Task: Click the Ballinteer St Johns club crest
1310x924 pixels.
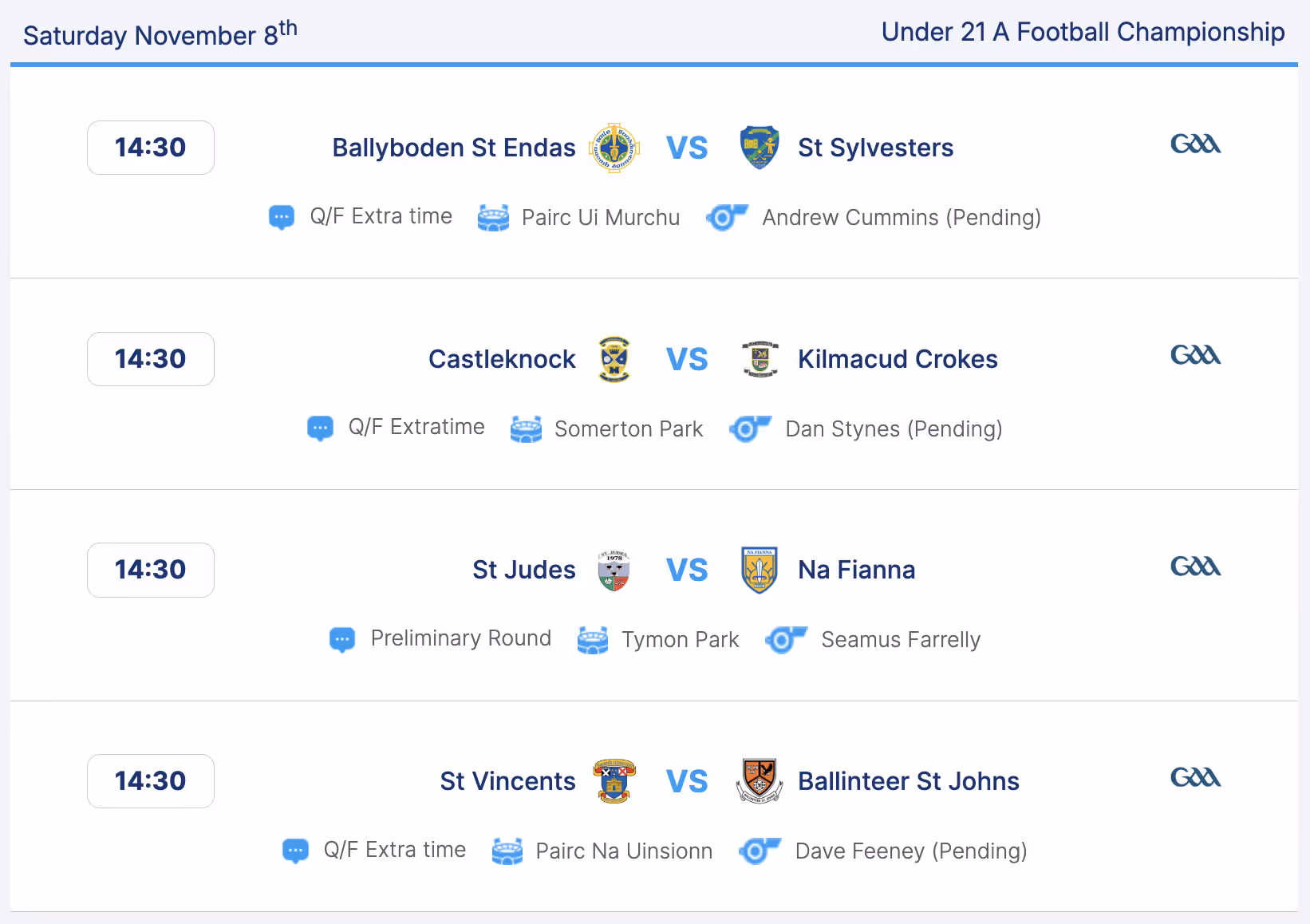Action: 760,781
